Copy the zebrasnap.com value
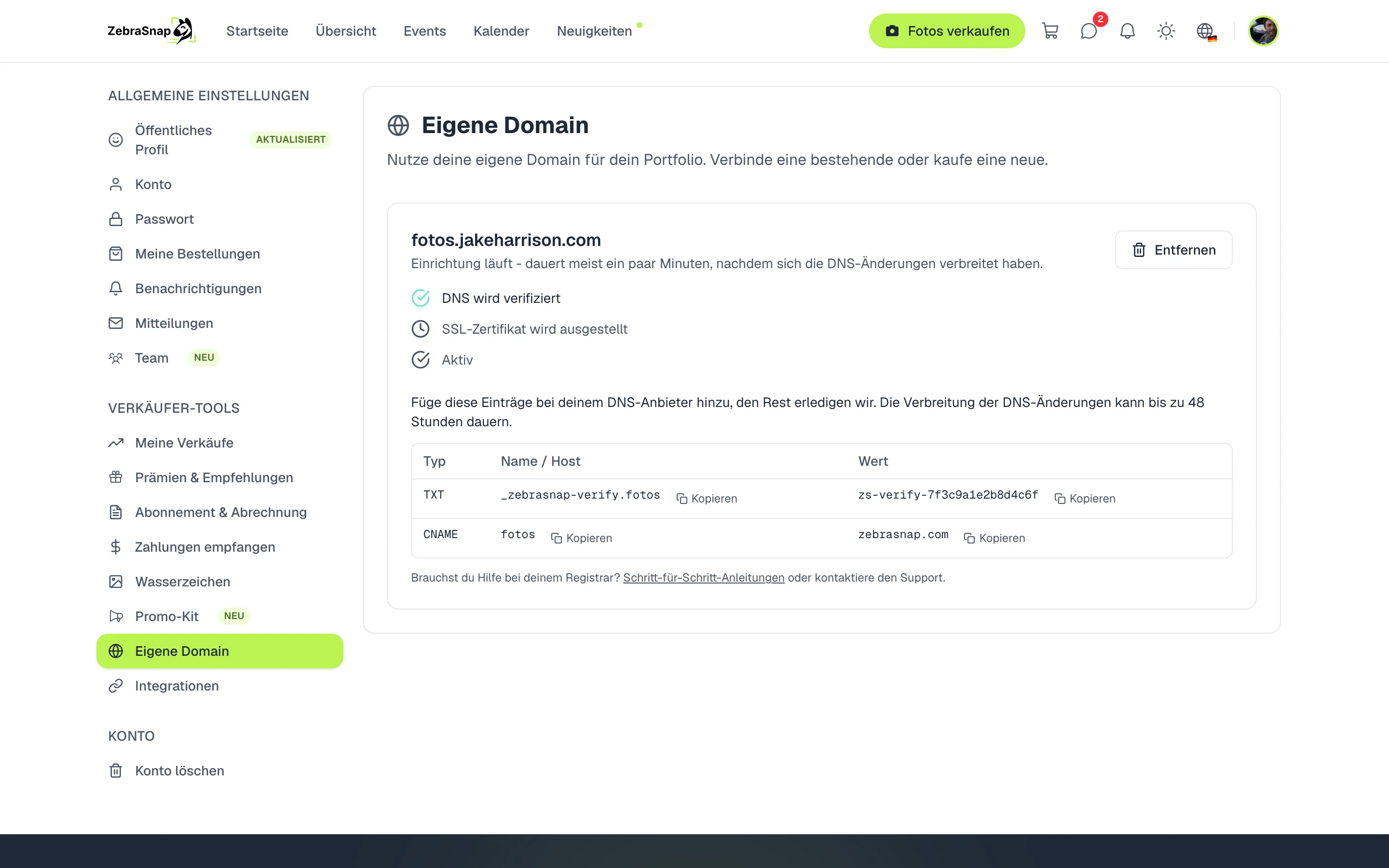 pos(994,538)
